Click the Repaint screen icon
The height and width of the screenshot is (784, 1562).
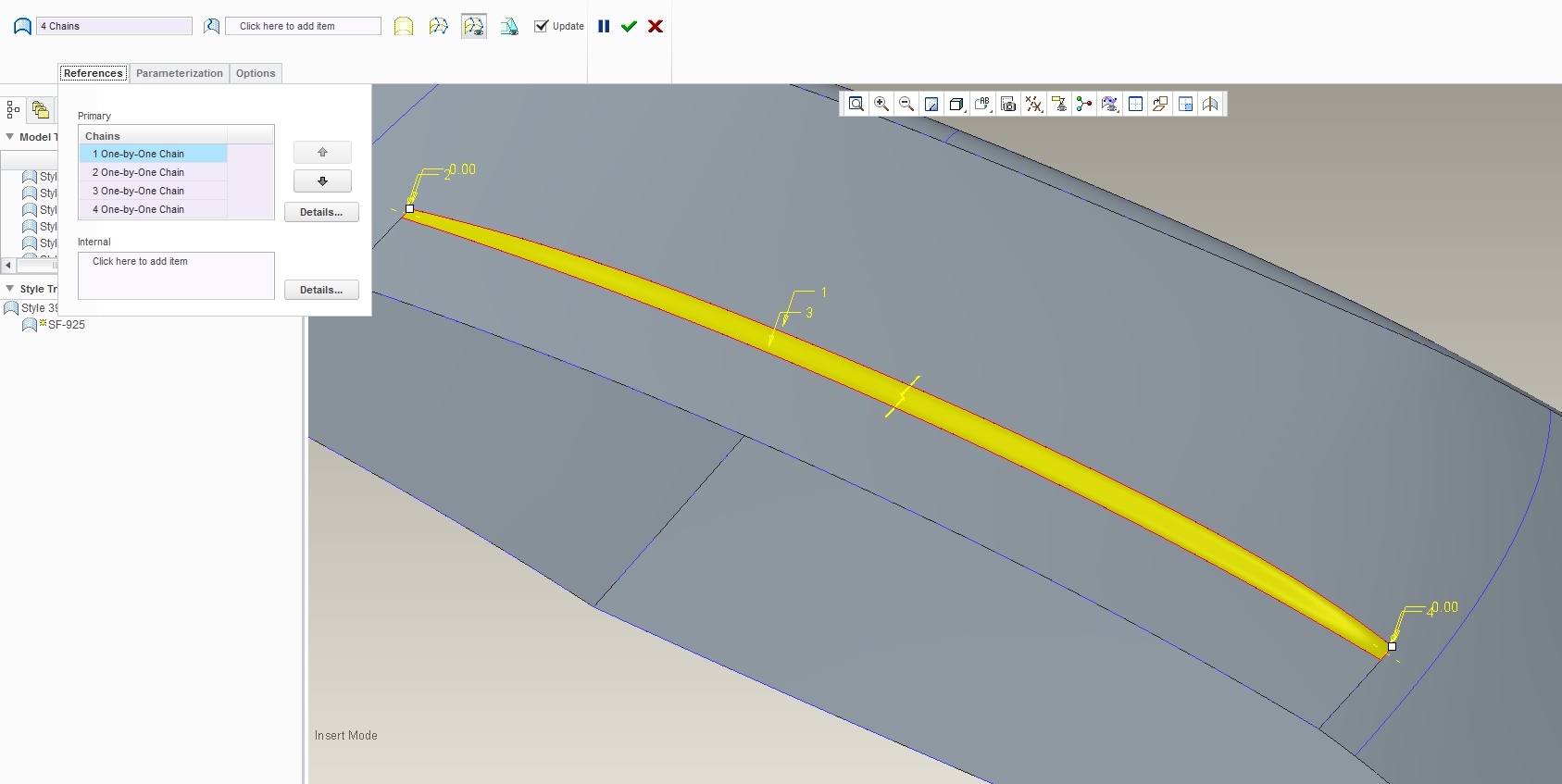931,104
